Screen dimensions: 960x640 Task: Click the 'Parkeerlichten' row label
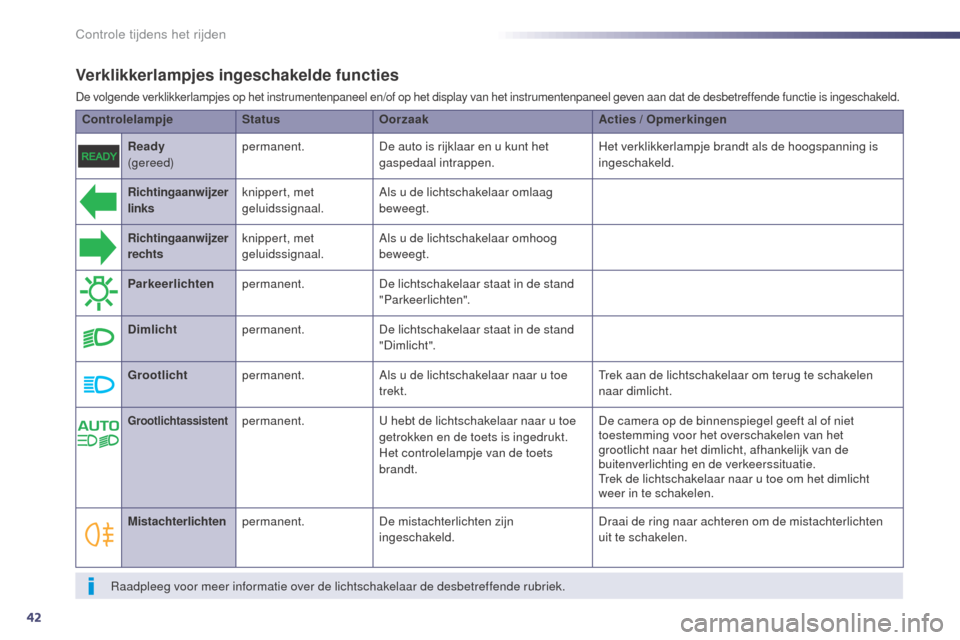pos(171,284)
